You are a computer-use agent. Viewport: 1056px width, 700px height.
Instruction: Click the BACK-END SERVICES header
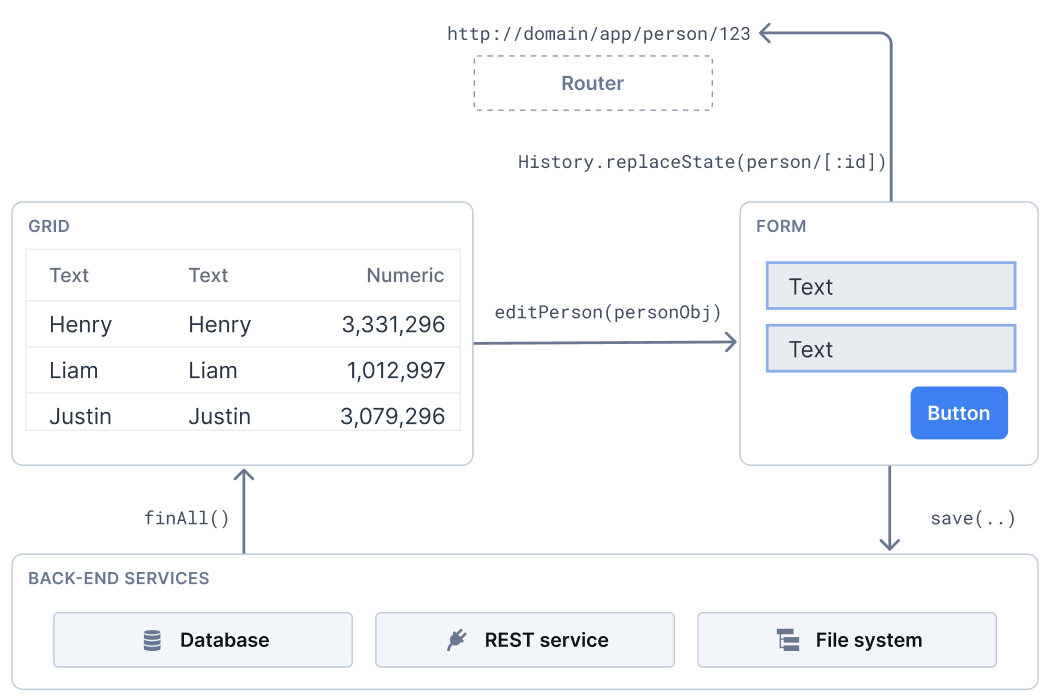119,578
